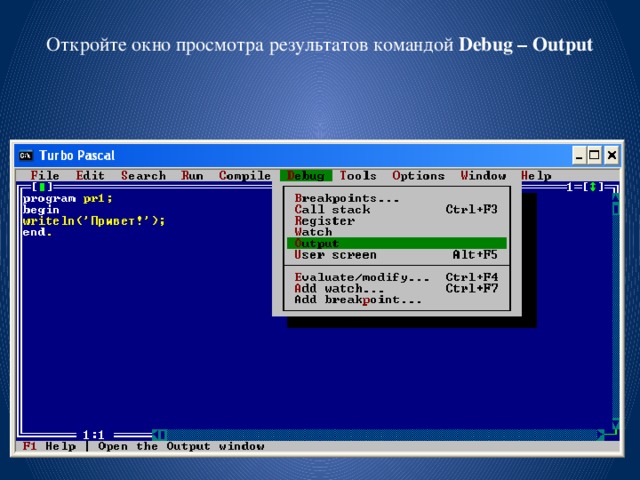Viewport: 640px width, 480px height.
Task: Select User screen menu entry
Action: (396, 255)
